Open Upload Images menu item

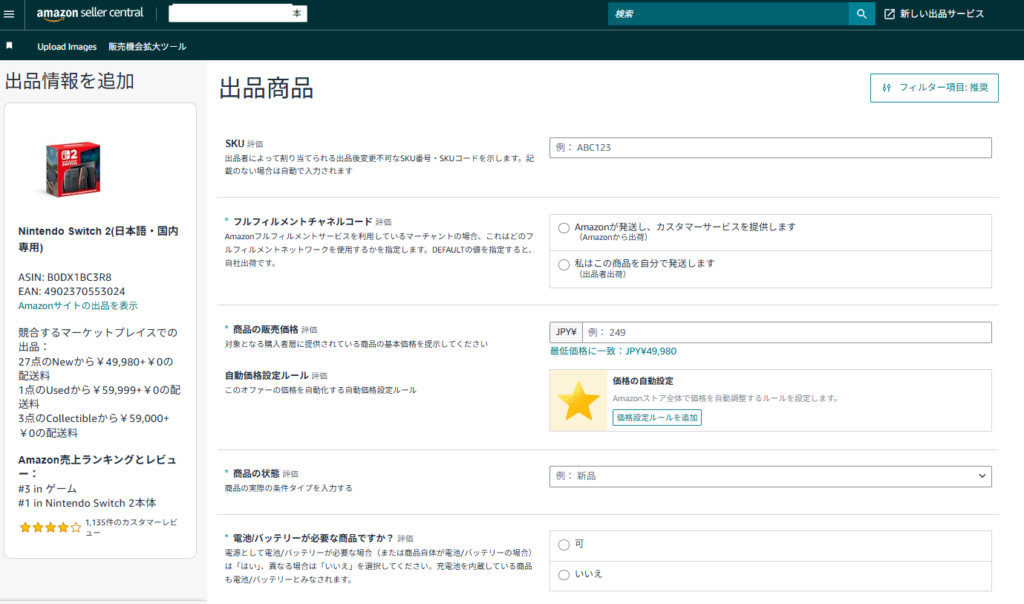67,47
